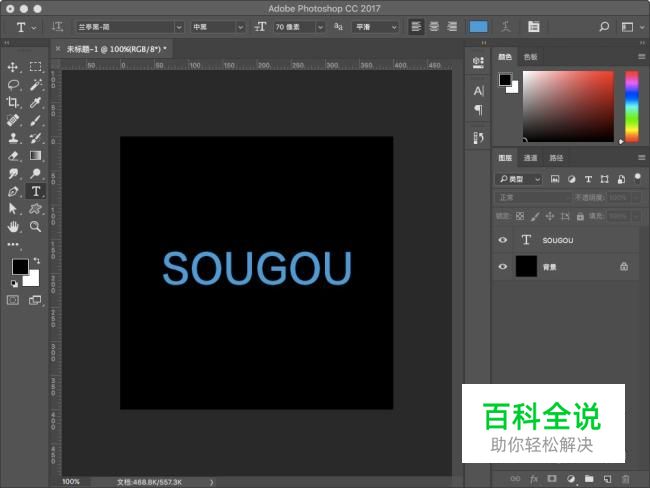Open the extra tools ellipsis menu
The width and height of the screenshot is (650, 488).
13,244
